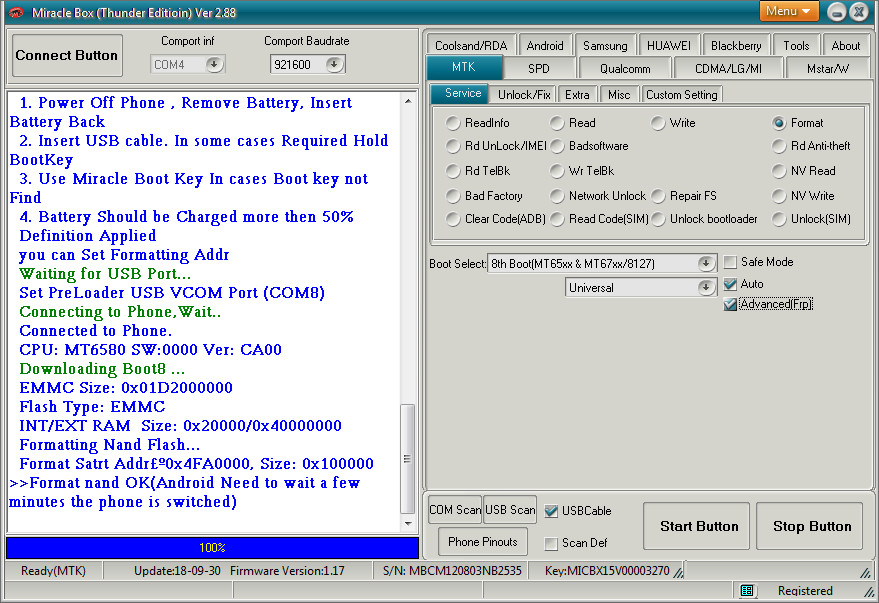
Task: Open the About tab
Action: coord(846,45)
